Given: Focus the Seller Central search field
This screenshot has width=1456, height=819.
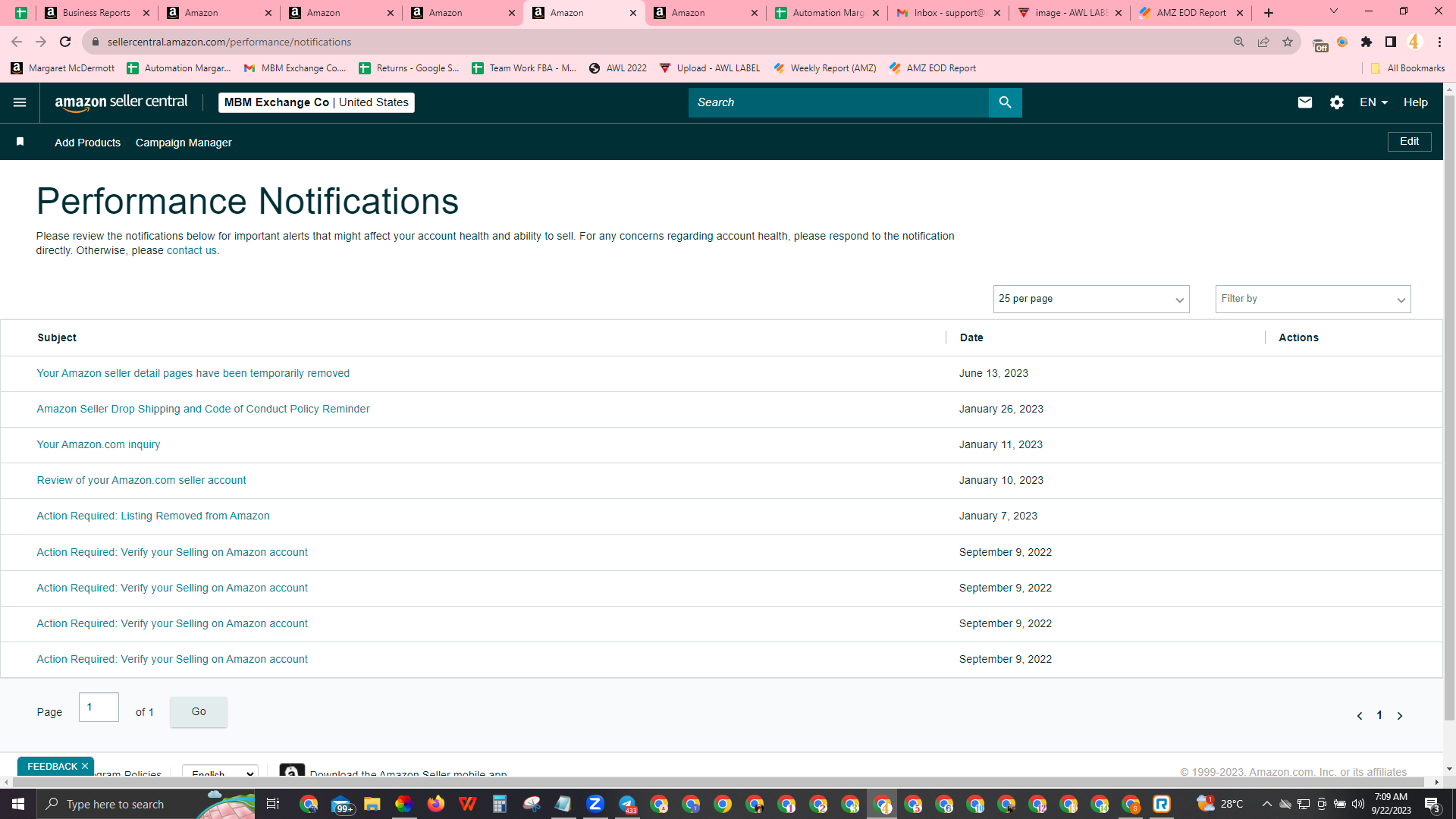Looking at the screenshot, I should coord(838,102).
